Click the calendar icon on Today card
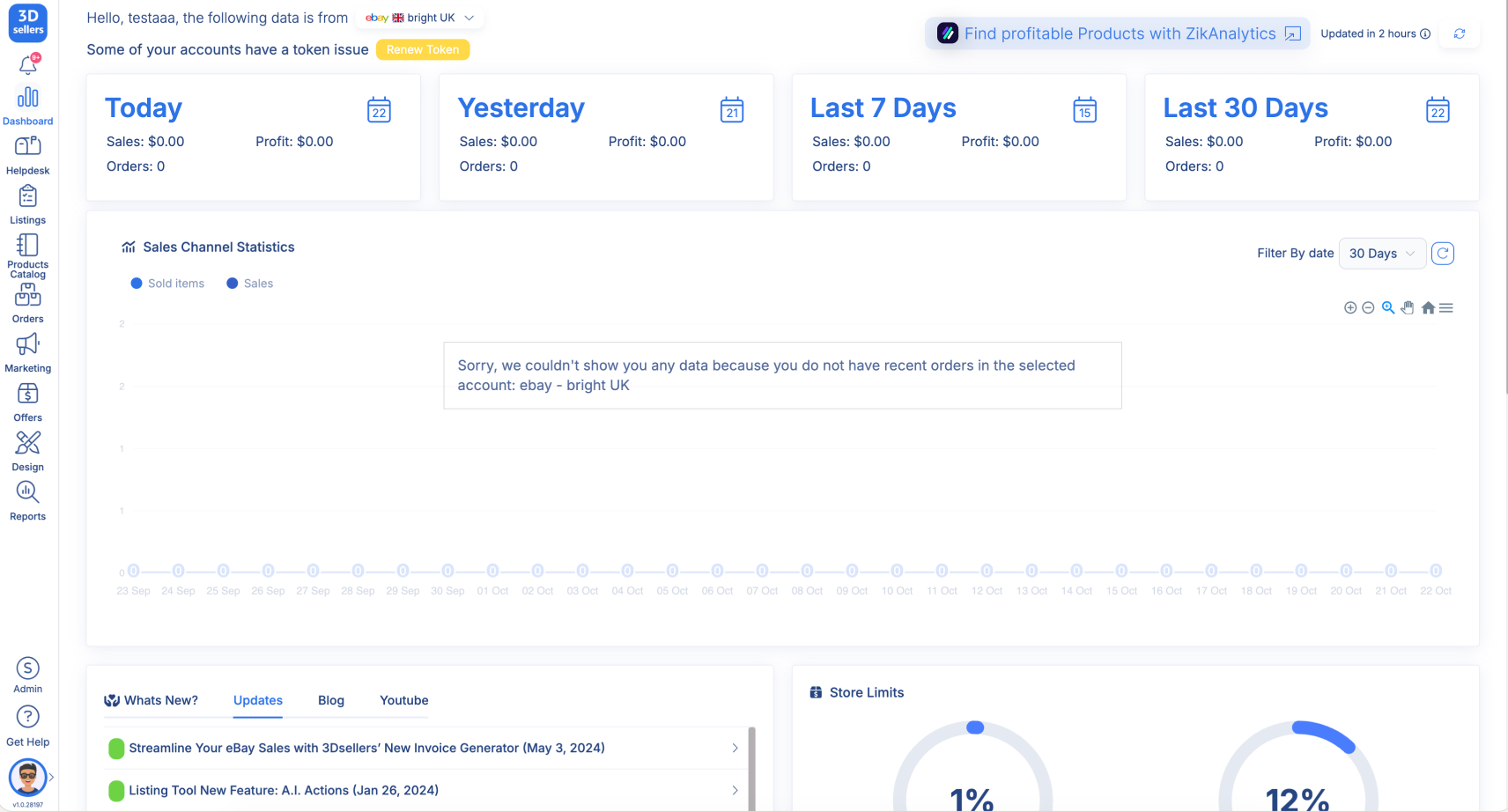 coord(379,110)
